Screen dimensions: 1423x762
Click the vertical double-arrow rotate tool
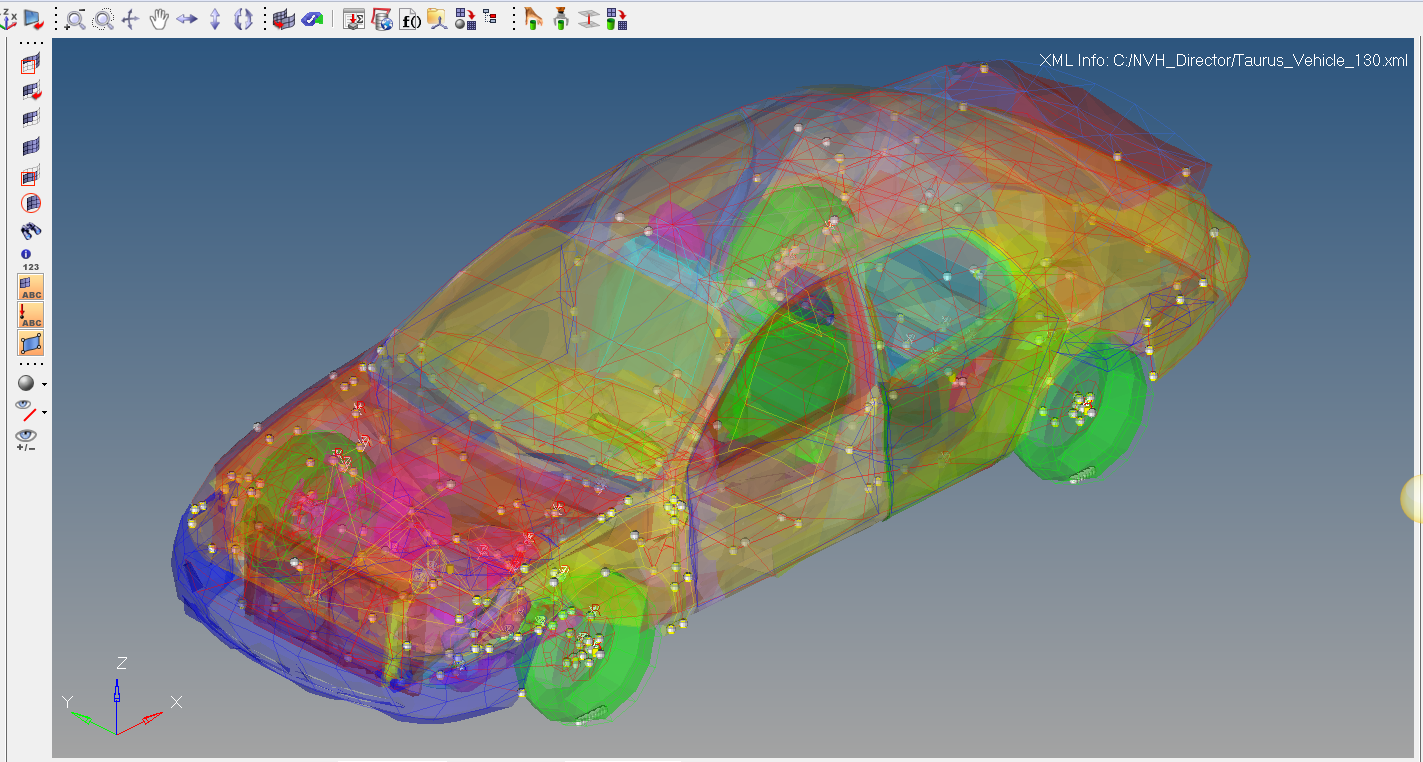pos(215,19)
